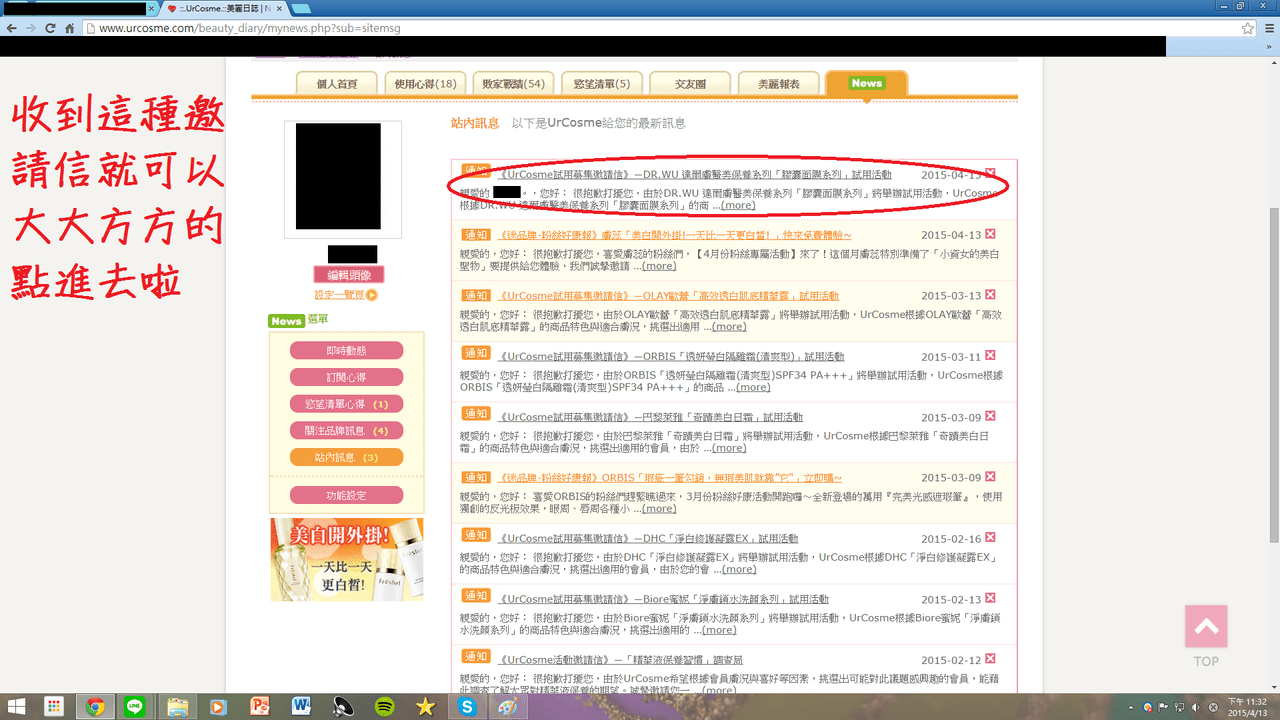
Task: Open the ORBIS 透妍瑩白隔離霜 invitation
Action: tap(670, 356)
